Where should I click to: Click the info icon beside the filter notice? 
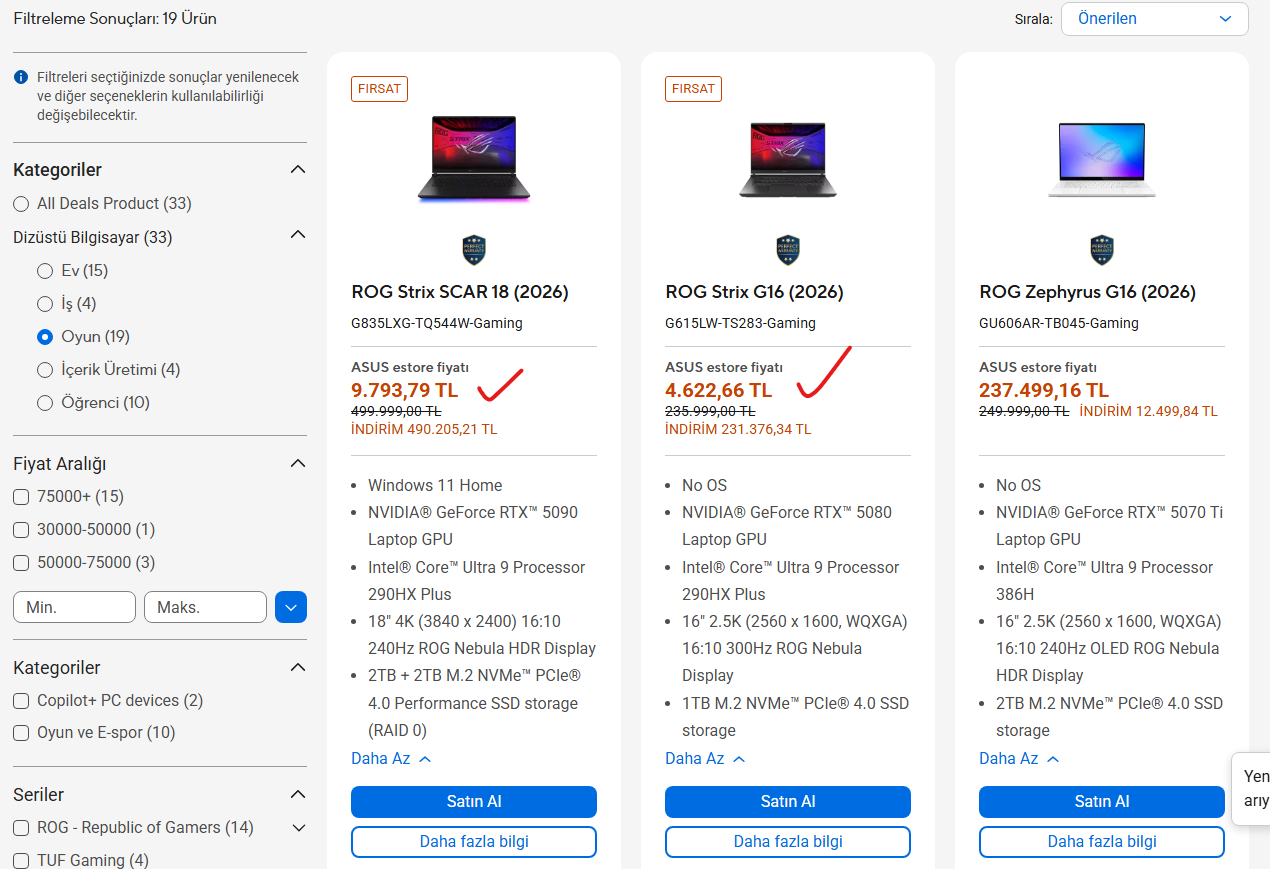20,77
